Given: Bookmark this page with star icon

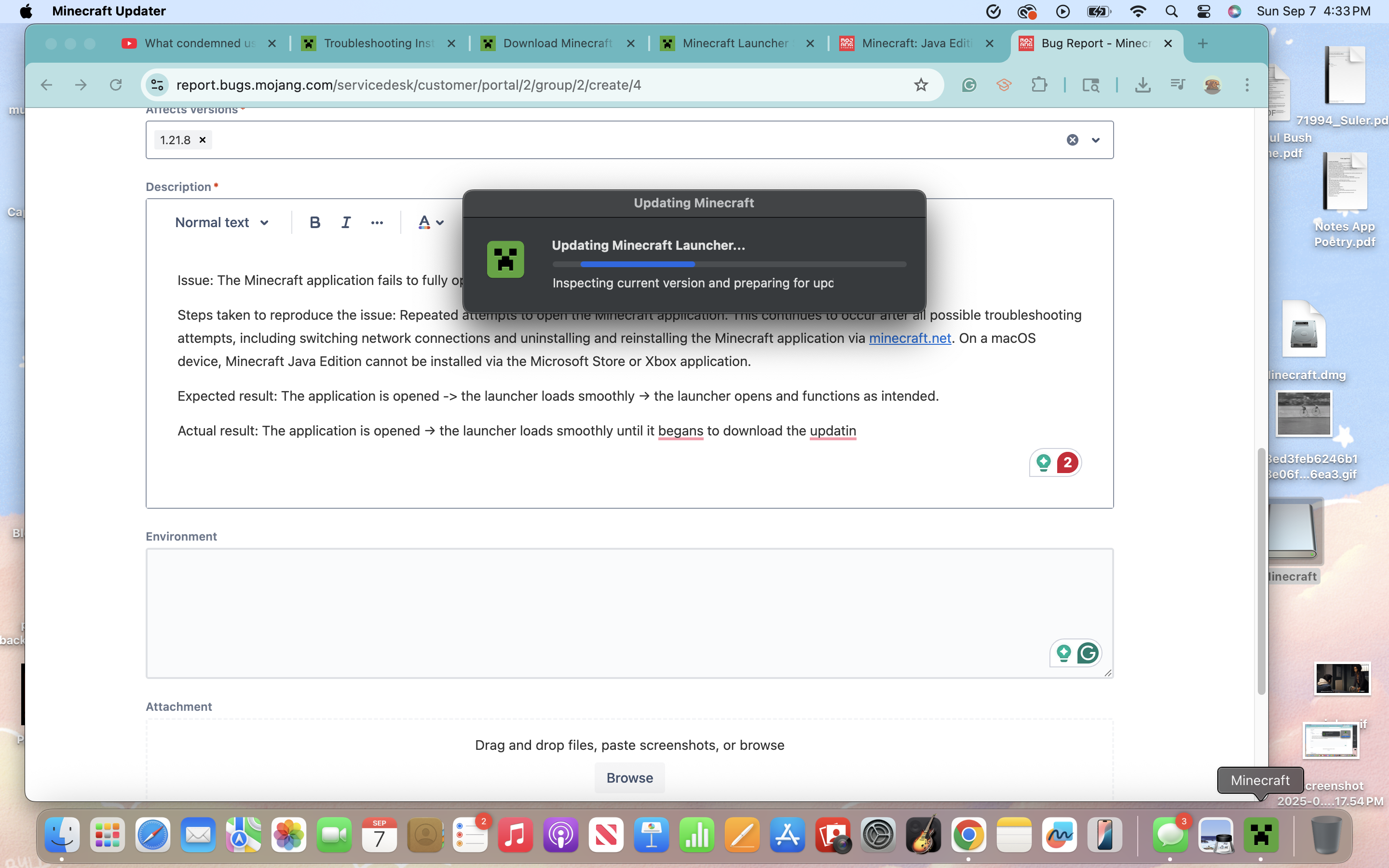Looking at the screenshot, I should pos(921,85).
